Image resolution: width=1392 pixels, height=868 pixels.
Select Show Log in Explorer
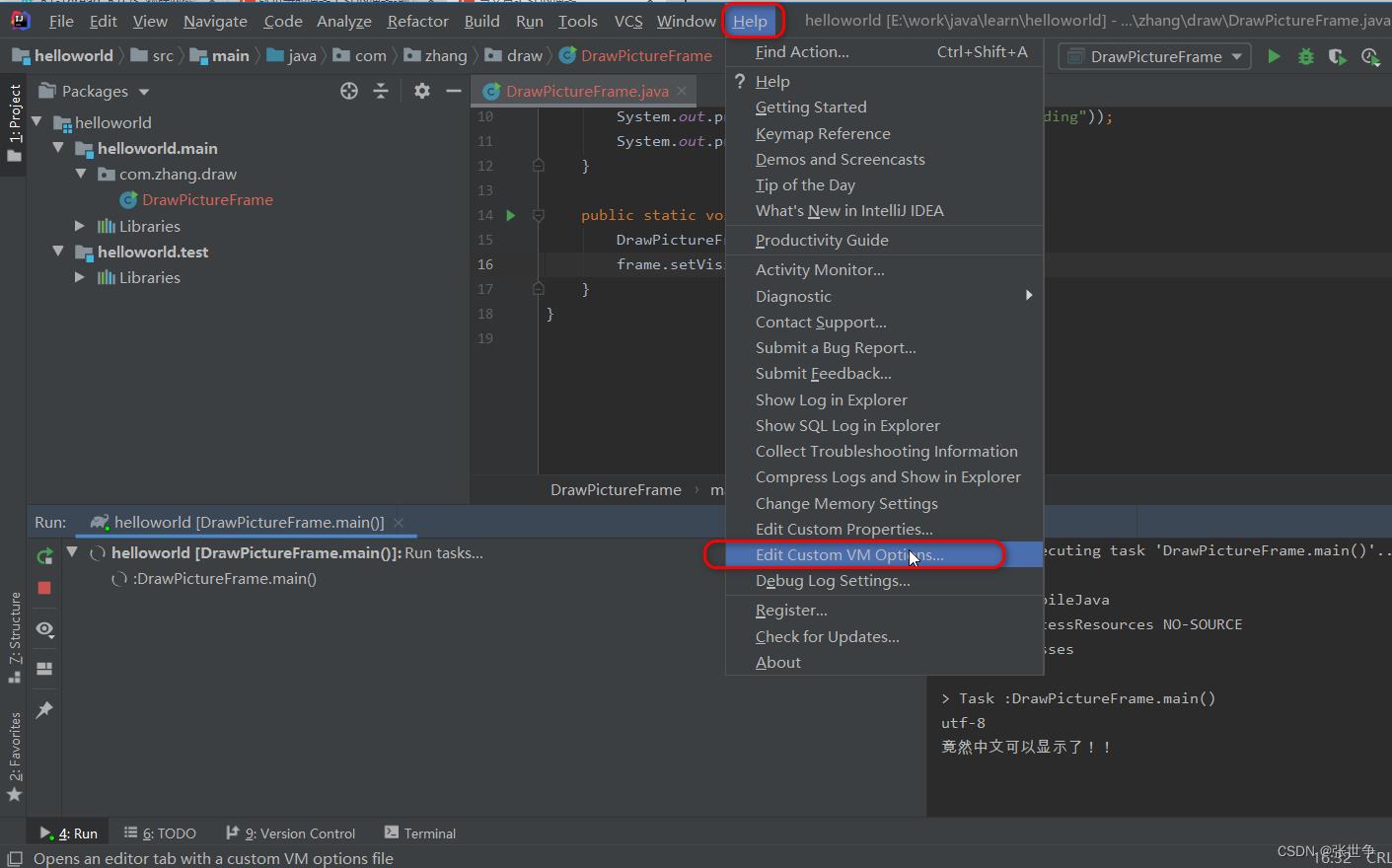pyautogui.click(x=885, y=399)
